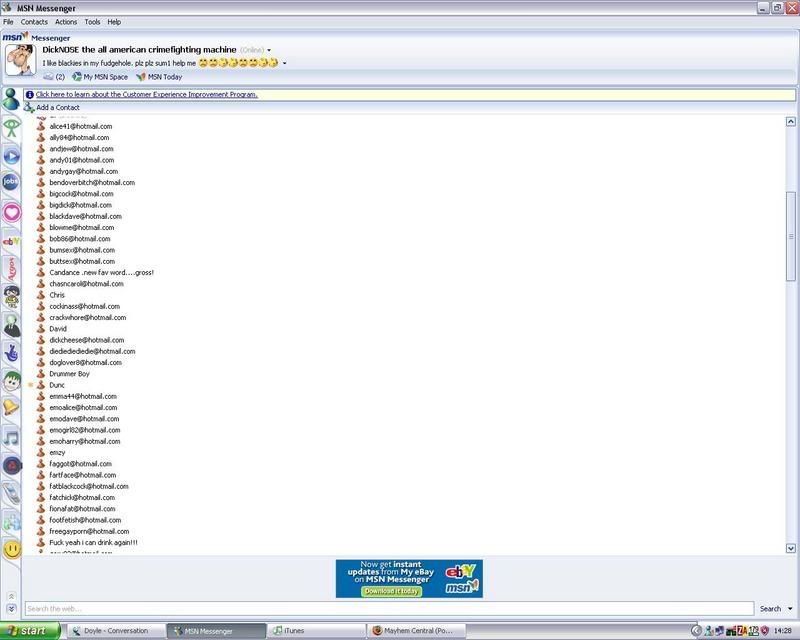Viewport: 800px width, 640px height.
Task: Open the cartoon kid with glasses tab
Action: click(11, 297)
